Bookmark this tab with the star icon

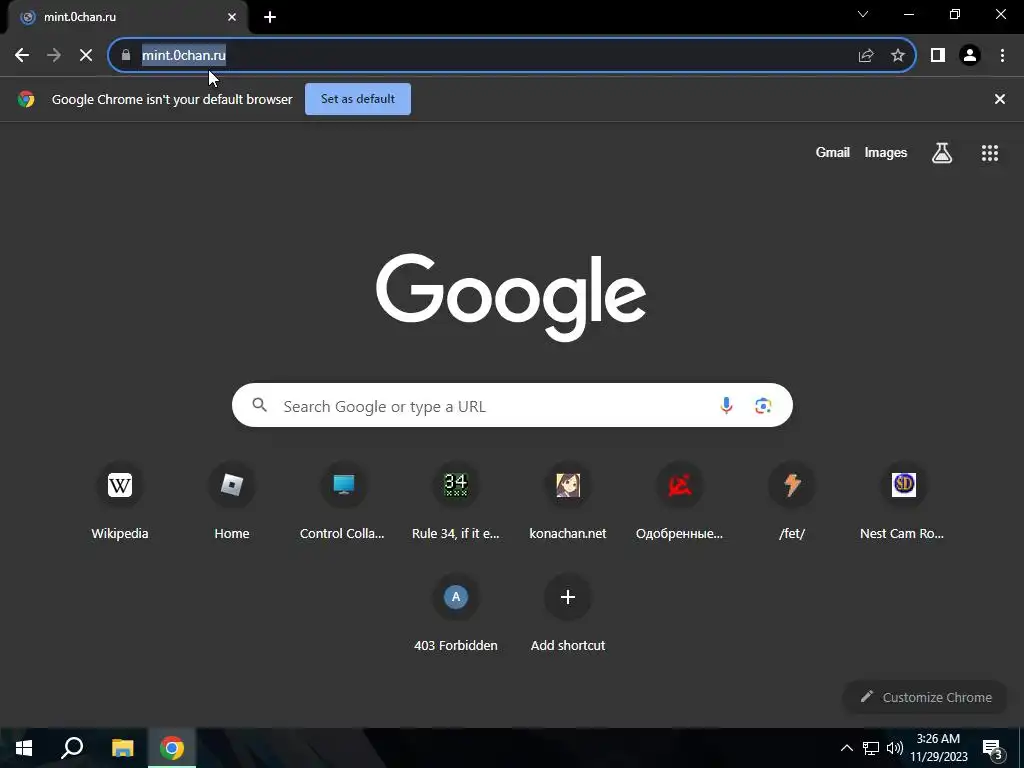(898, 56)
